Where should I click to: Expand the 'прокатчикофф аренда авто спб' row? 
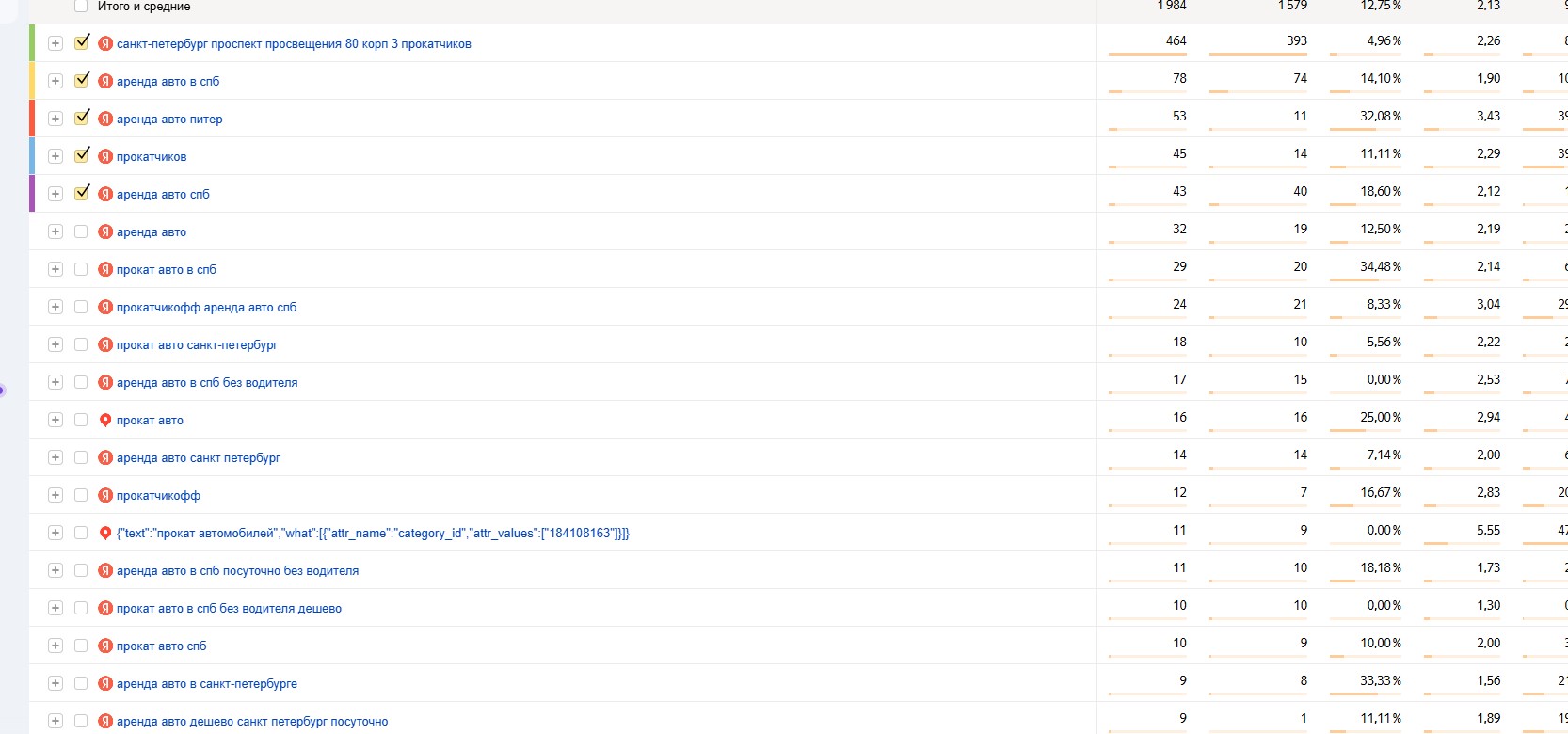pos(56,307)
